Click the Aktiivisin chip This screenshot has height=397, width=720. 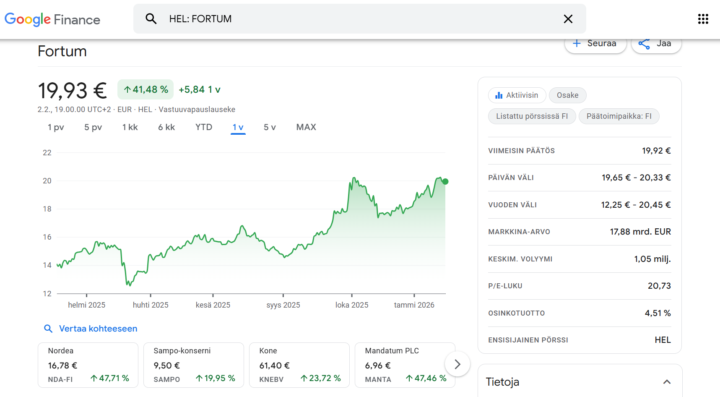(517, 95)
